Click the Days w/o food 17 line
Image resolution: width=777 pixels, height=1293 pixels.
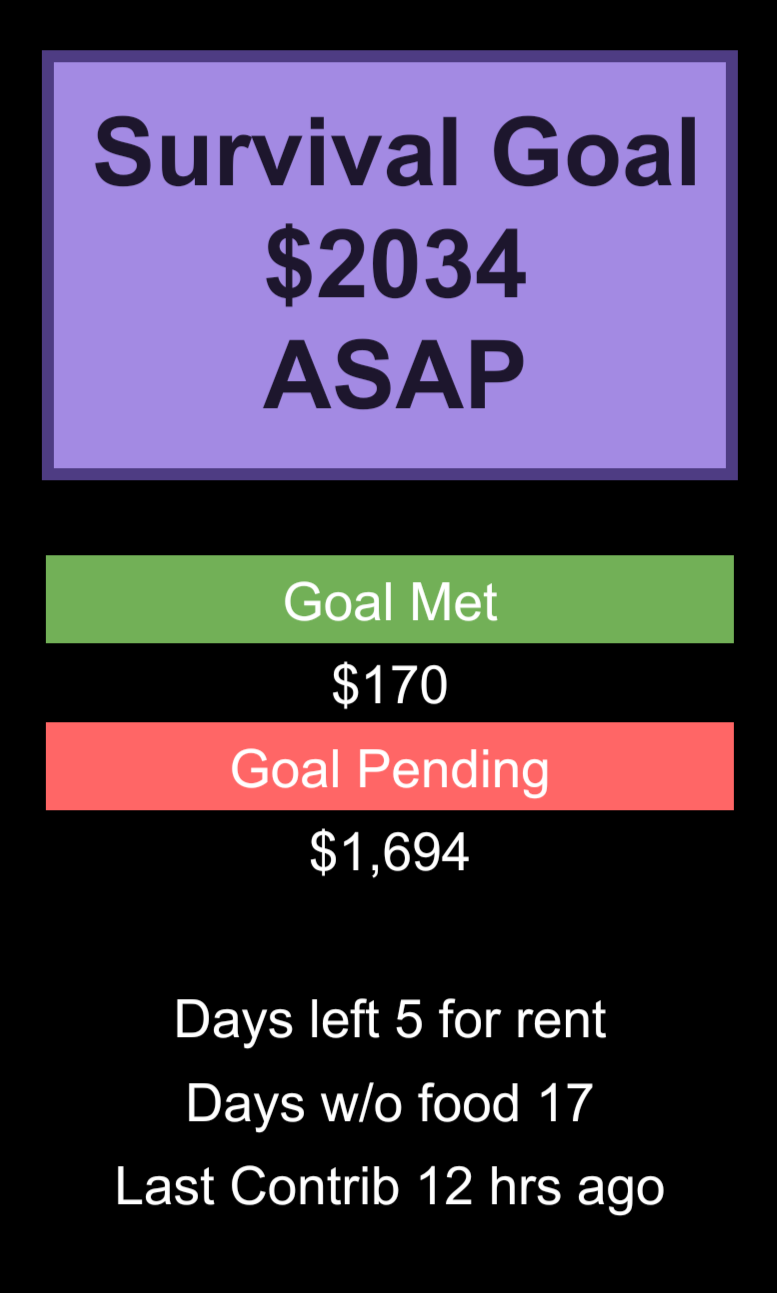(390, 1103)
